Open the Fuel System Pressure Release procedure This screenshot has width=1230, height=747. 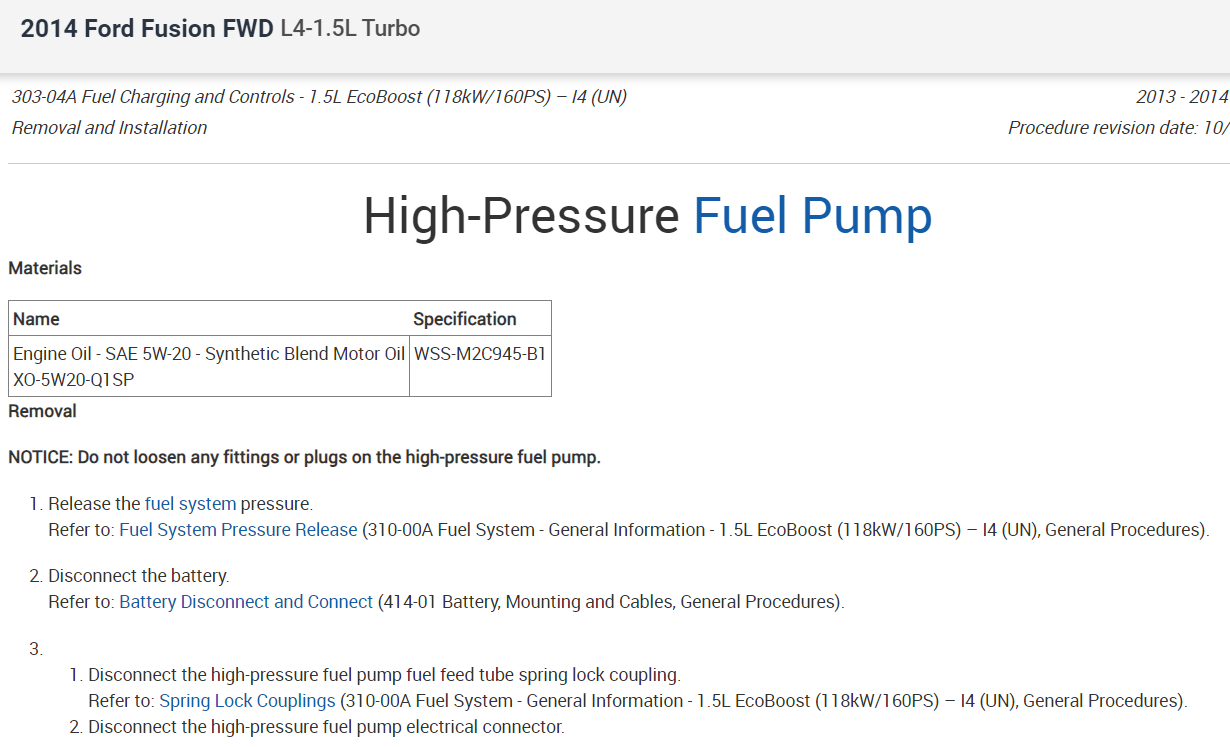click(x=238, y=530)
